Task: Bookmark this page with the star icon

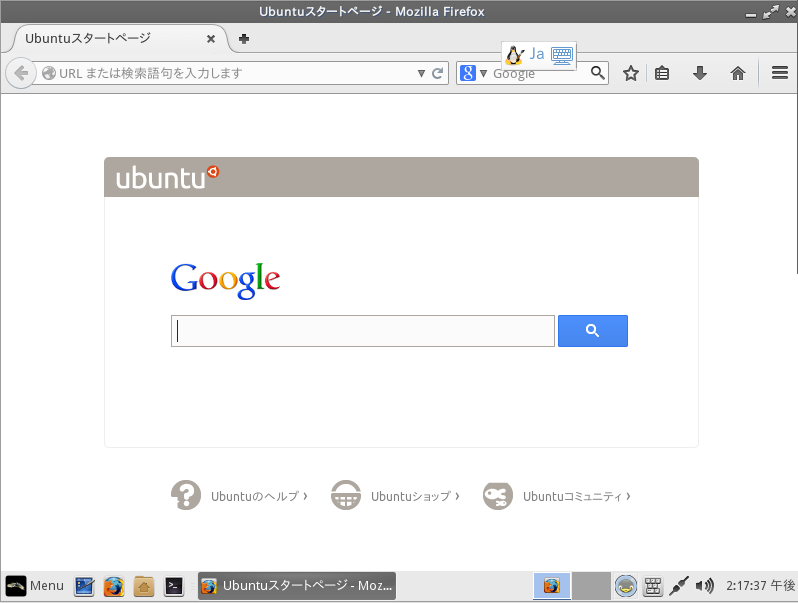Action: click(631, 73)
